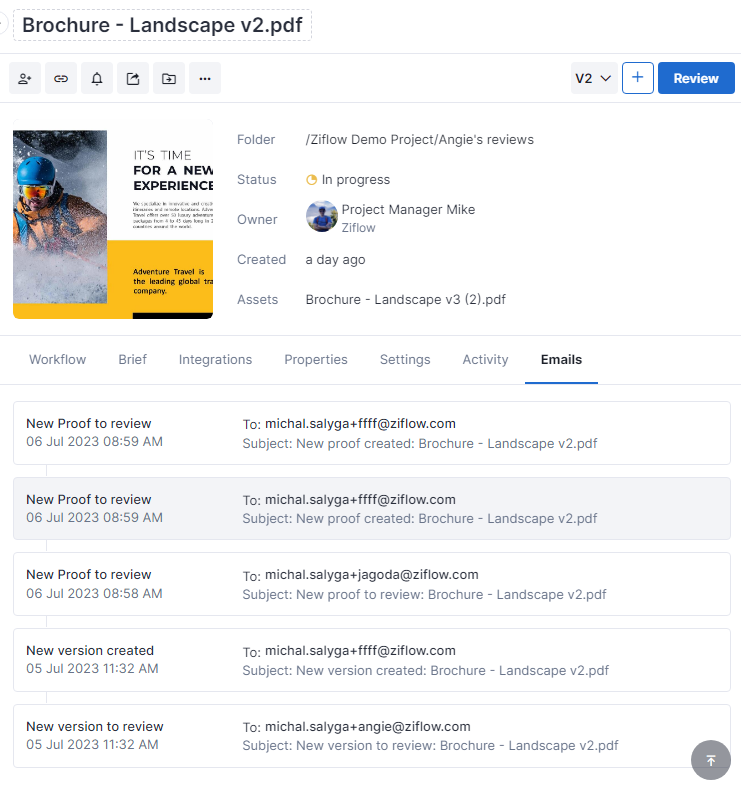The height and width of the screenshot is (797, 741).
Task: Switch to the Workflow tab
Action: tap(57, 360)
